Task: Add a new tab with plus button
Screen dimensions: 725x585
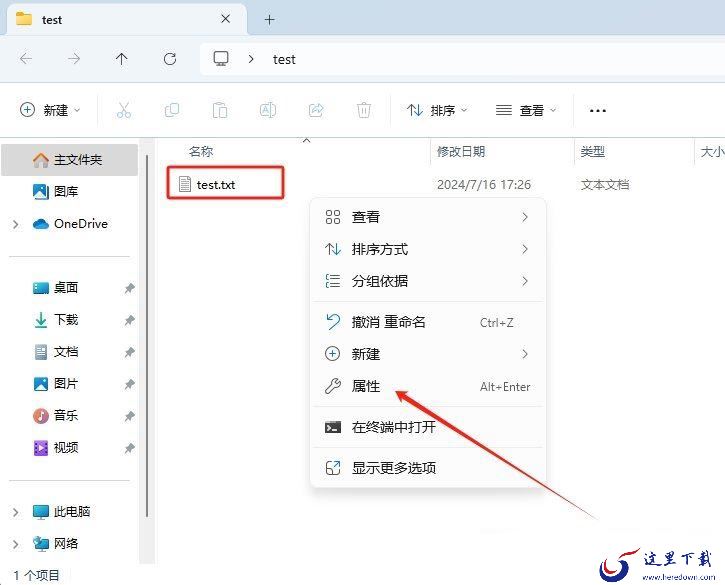Action: coord(269,19)
